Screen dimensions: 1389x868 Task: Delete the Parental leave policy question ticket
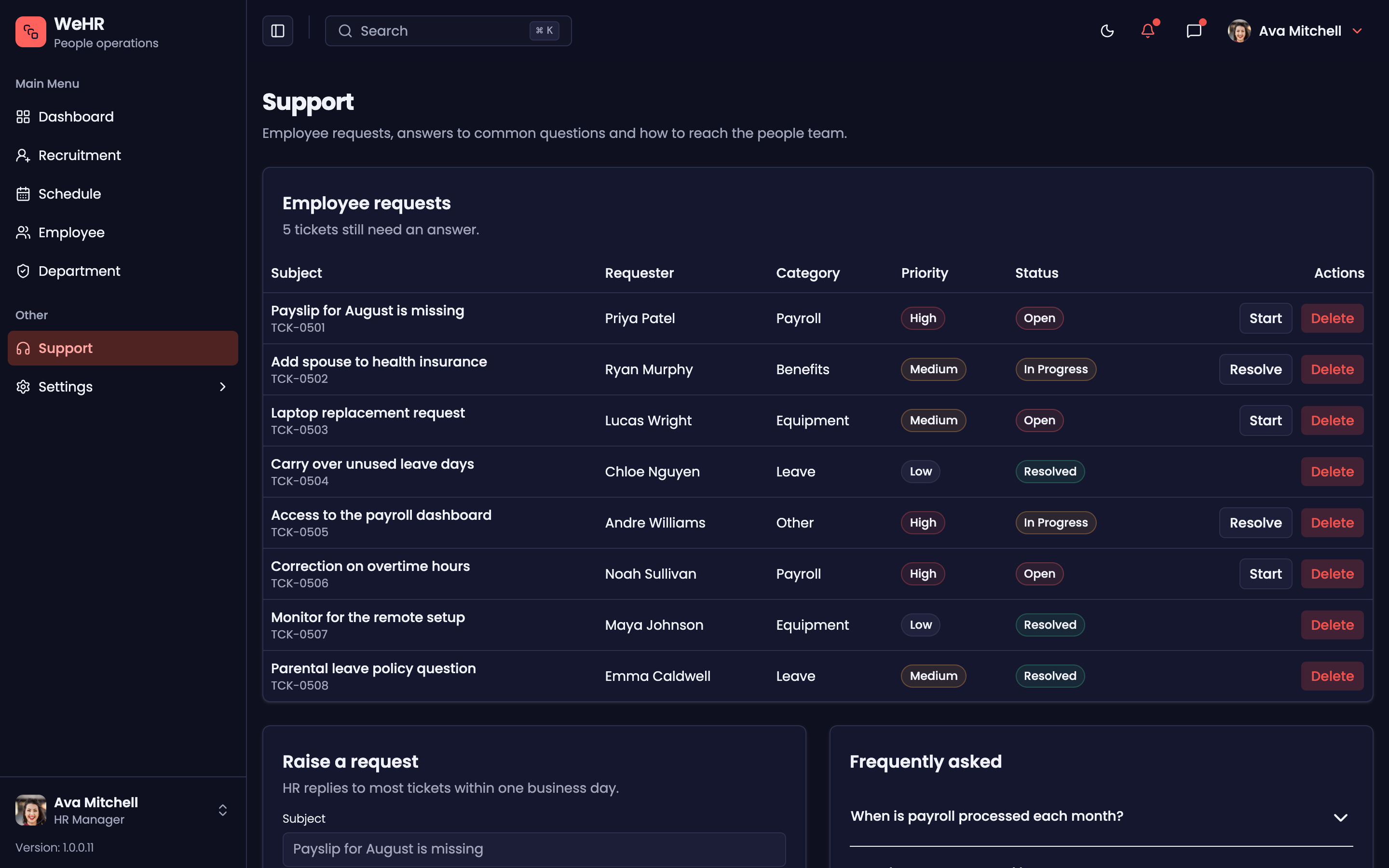[x=1332, y=676]
